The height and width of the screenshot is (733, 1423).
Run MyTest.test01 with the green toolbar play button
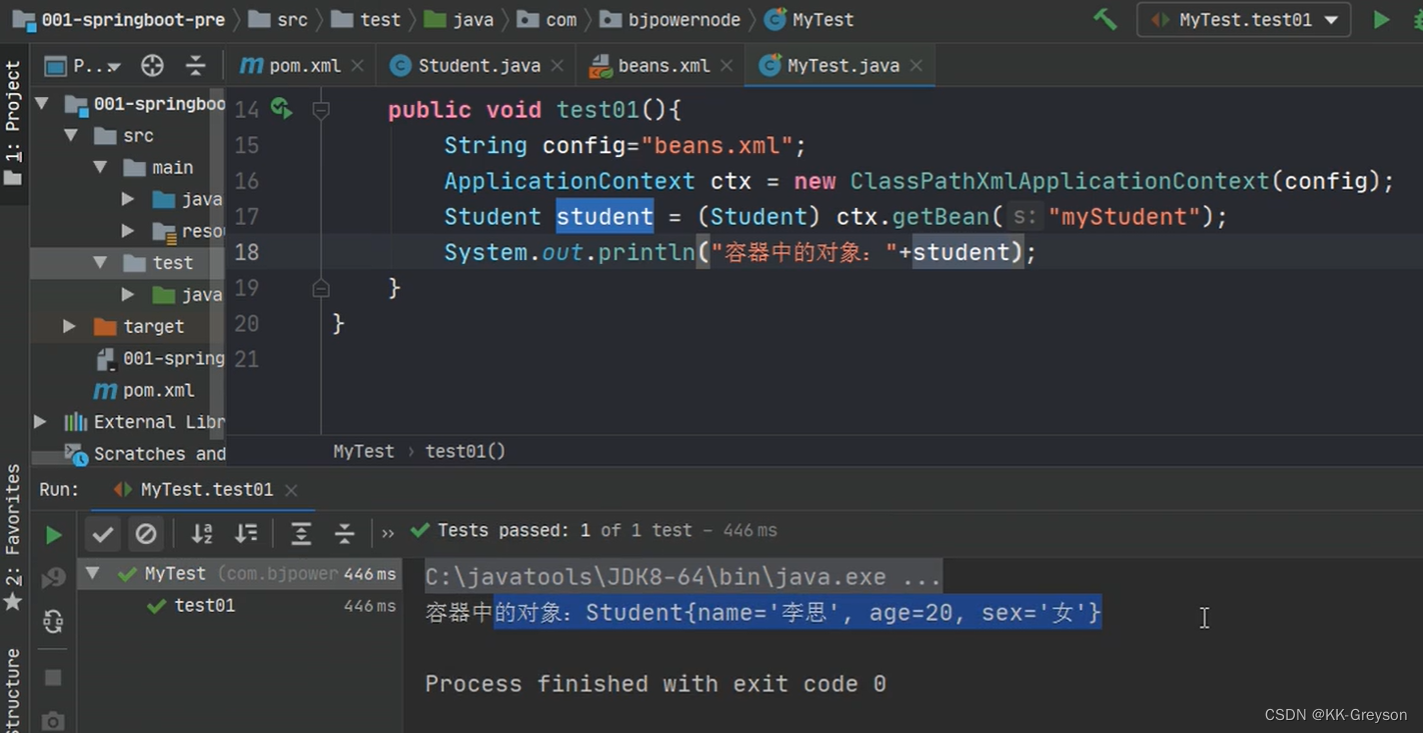point(1381,19)
